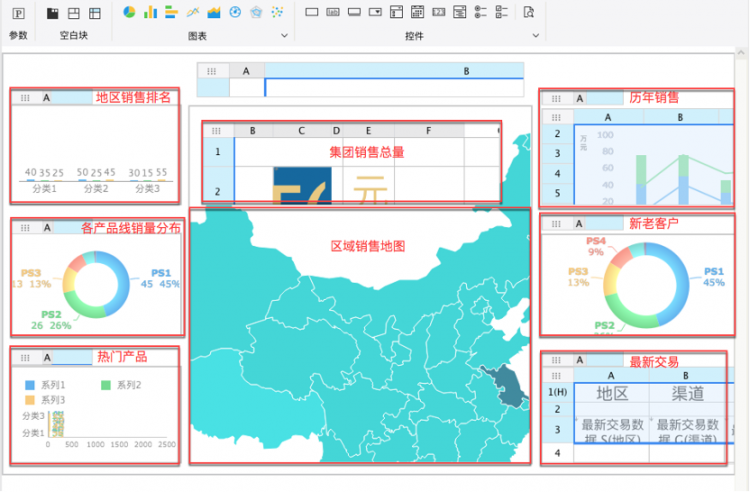Viewport: 750px width, 492px height.
Task: Add a label widget
Action: 333,12
